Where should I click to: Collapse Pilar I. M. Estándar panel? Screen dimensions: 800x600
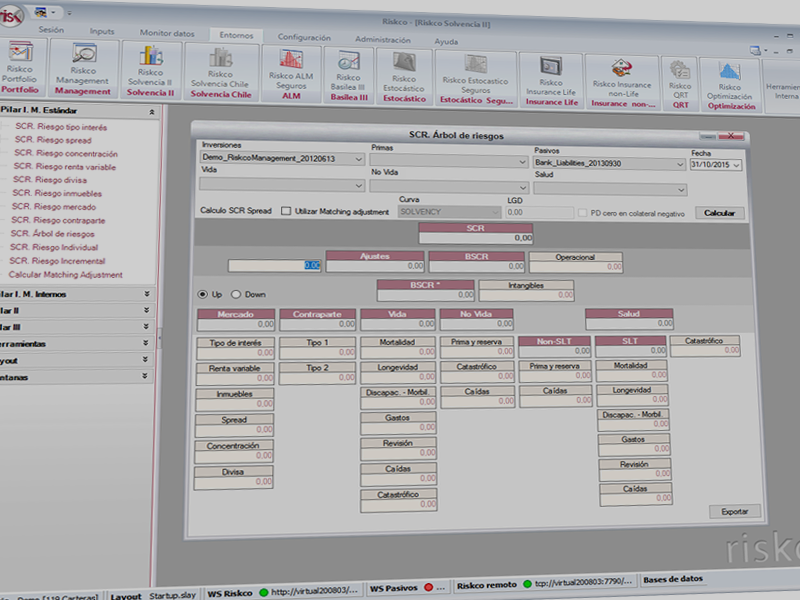coord(152,112)
